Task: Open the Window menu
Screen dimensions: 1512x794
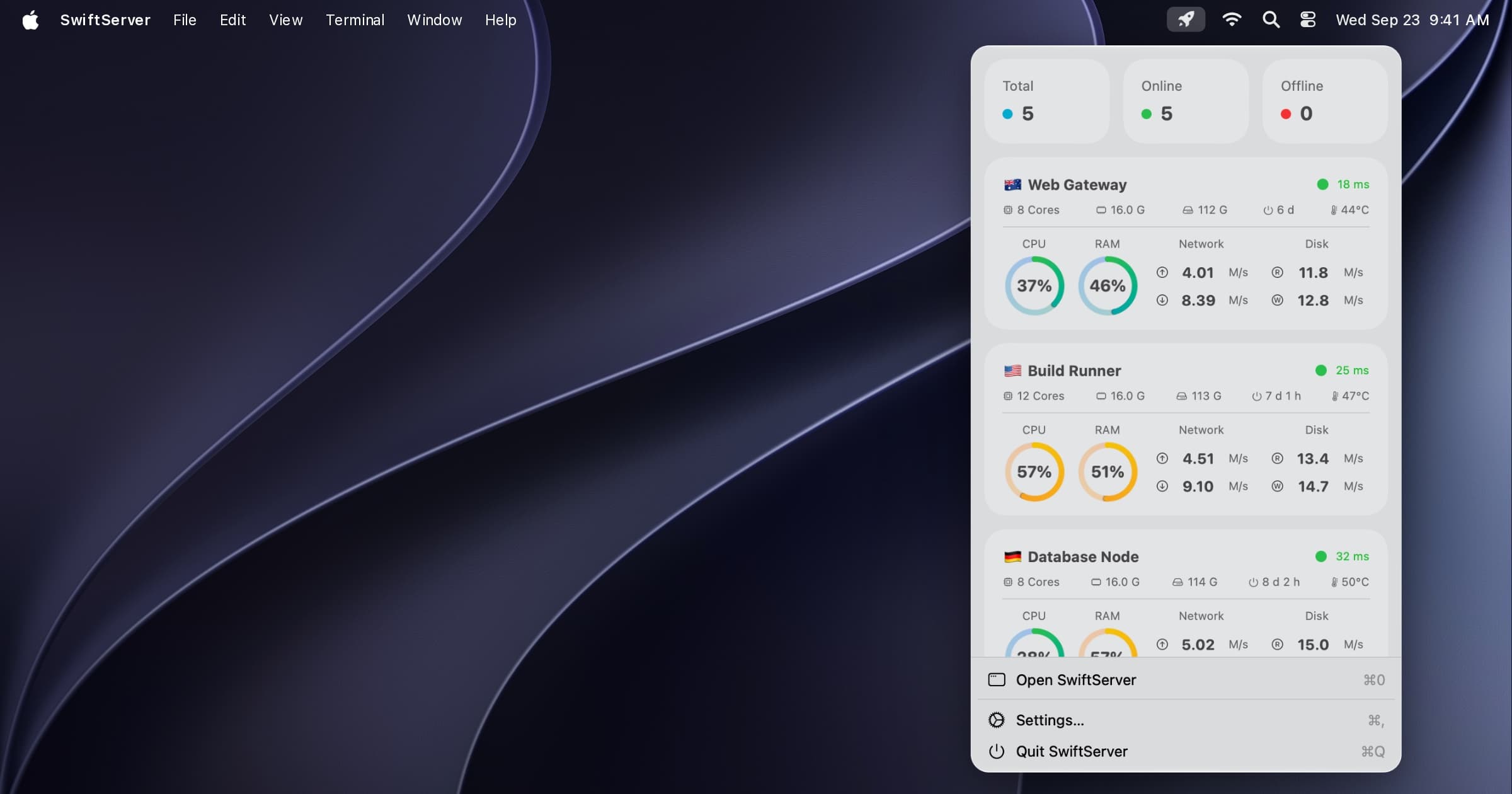Action: tap(434, 20)
